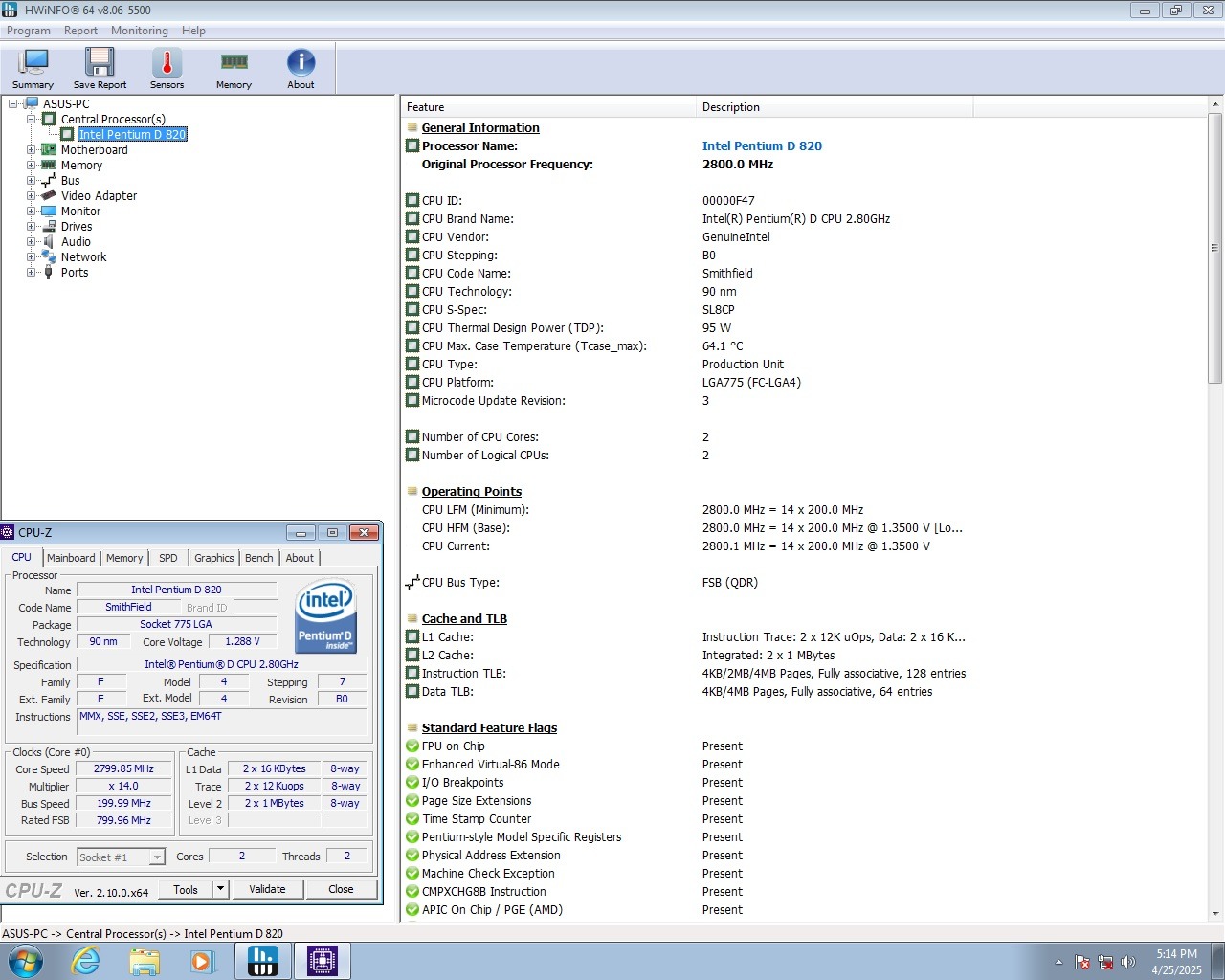Click the scroll down arrow in feature list

pyautogui.click(x=1215, y=914)
